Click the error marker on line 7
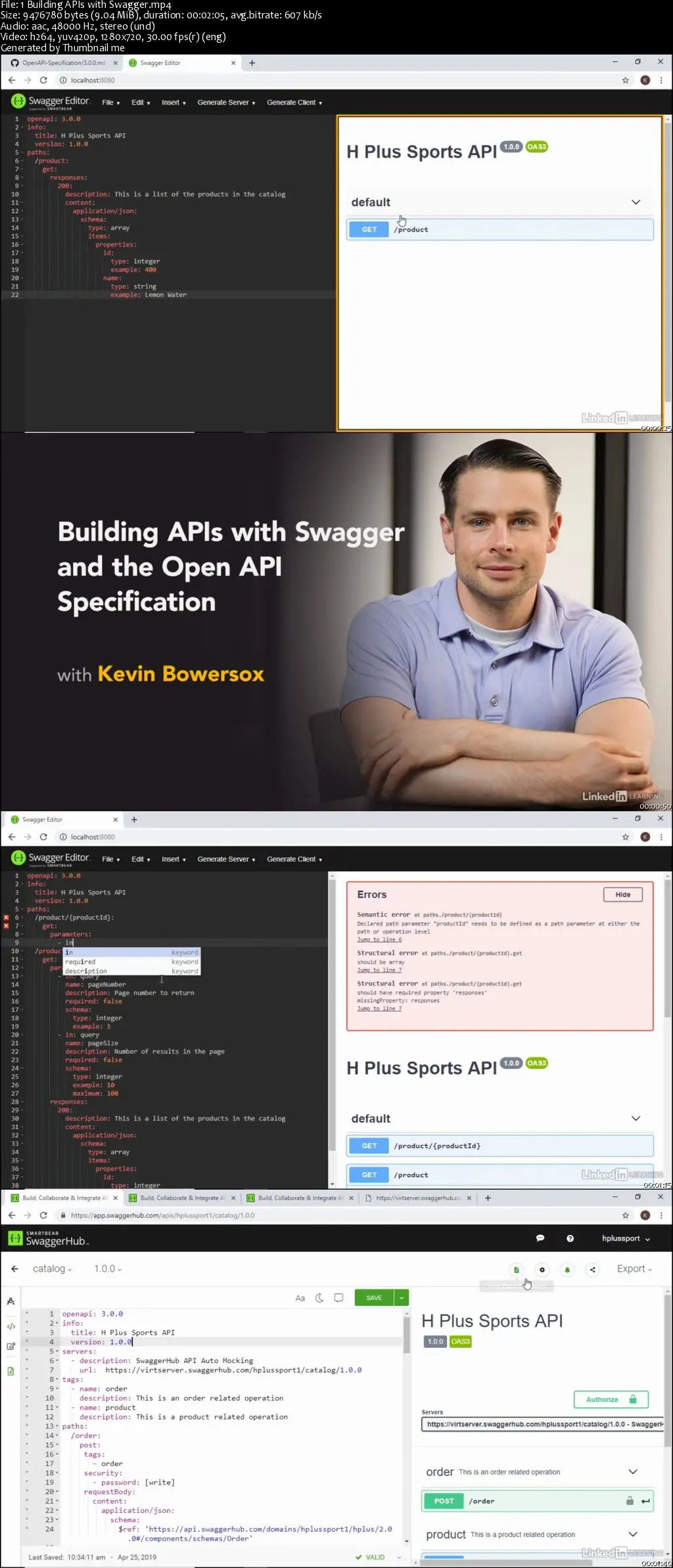673x1568 pixels. tap(7, 926)
